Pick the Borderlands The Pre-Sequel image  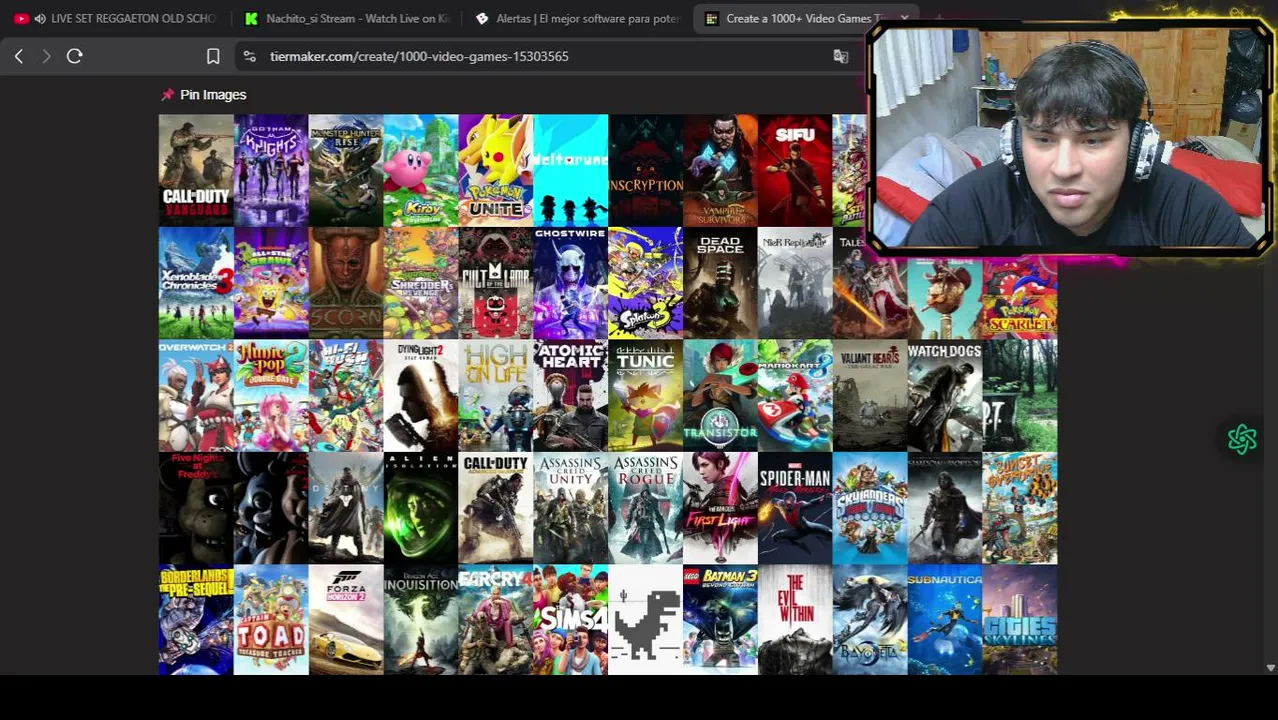(x=196, y=620)
